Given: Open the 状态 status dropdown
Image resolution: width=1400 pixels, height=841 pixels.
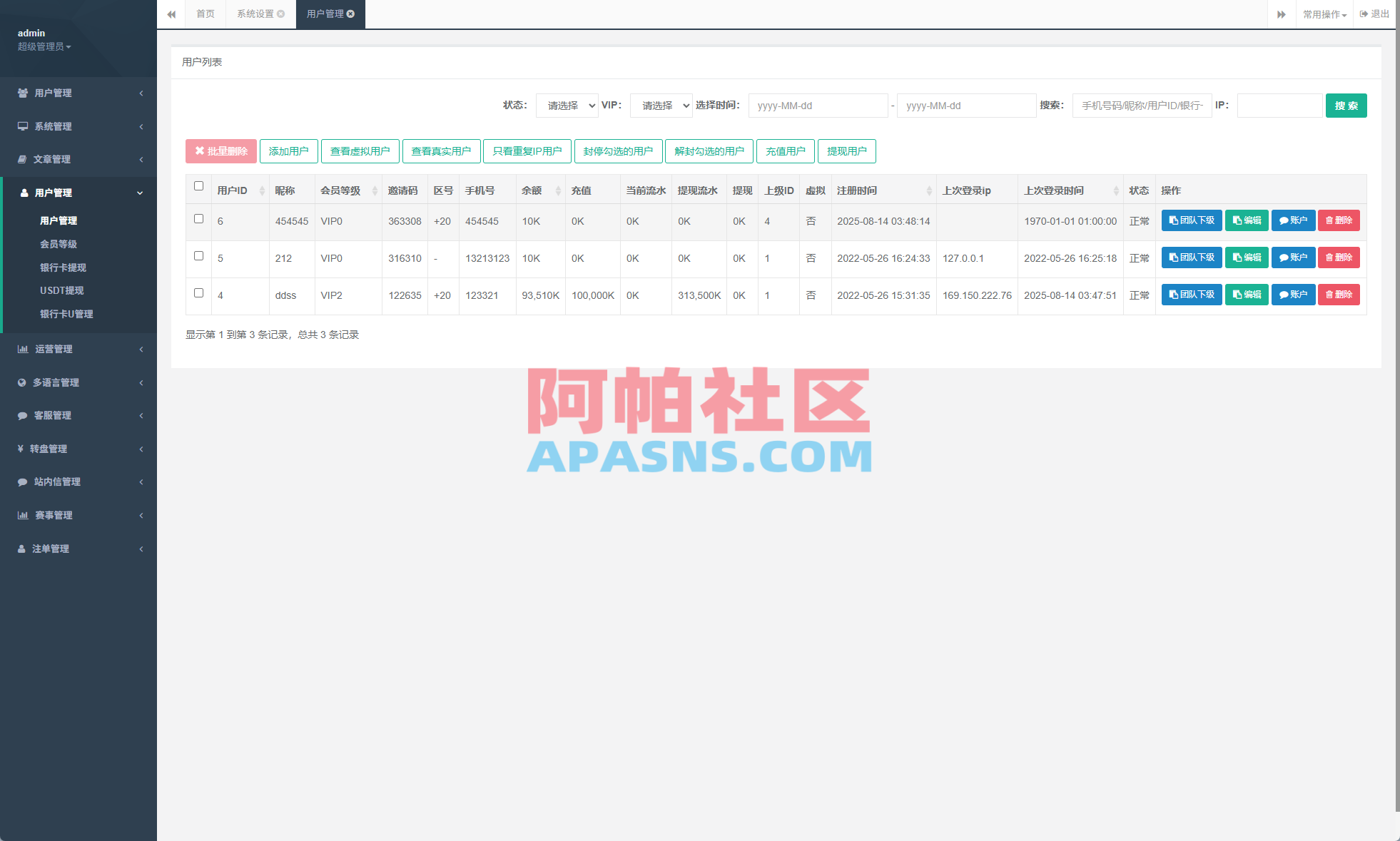Looking at the screenshot, I should tap(567, 105).
